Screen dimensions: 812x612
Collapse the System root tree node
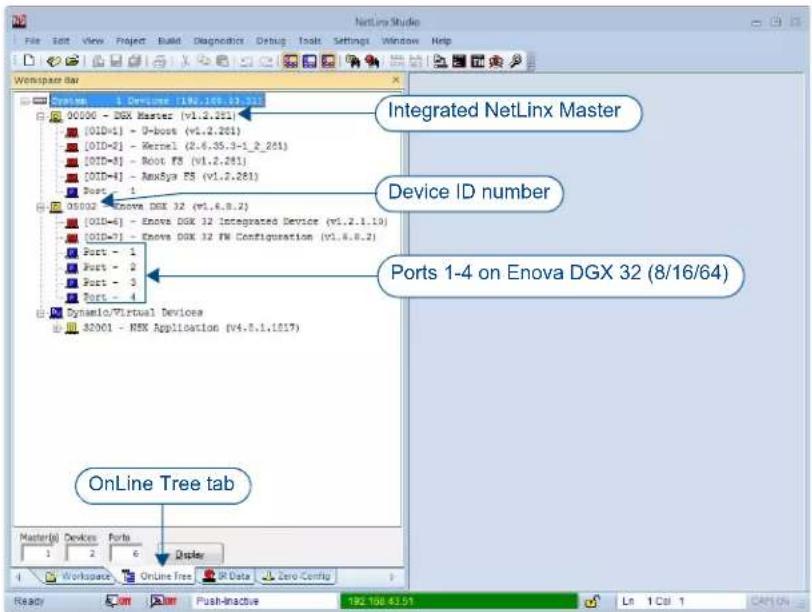click(x=24, y=100)
